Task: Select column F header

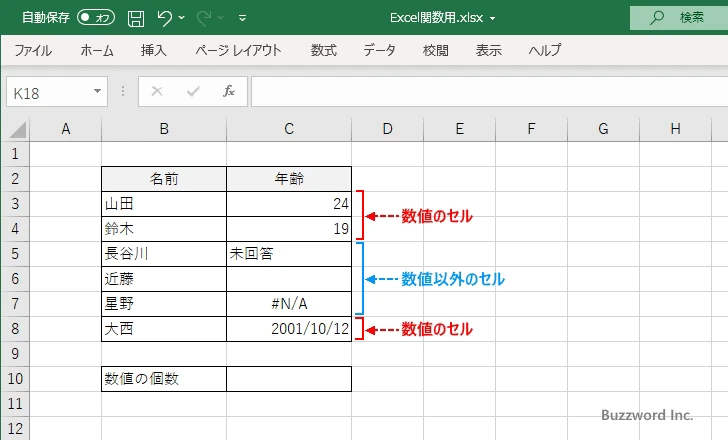Action: pyautogui.click(x=532, y=129)
